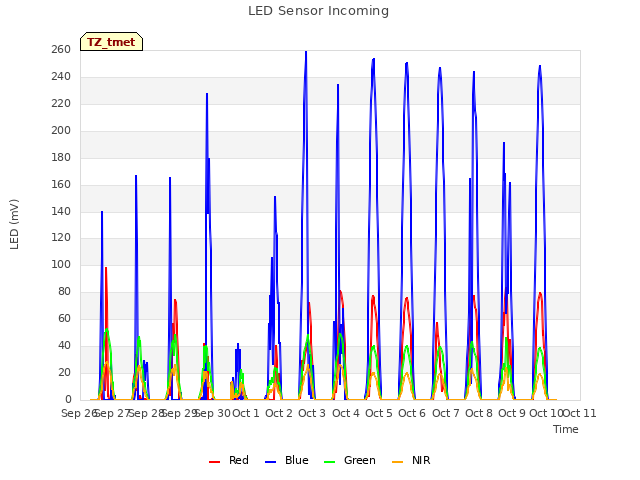640x480 pixels.
Task: Click the Oct 9 x-axis tick label
Action: (x=512, y=413)
